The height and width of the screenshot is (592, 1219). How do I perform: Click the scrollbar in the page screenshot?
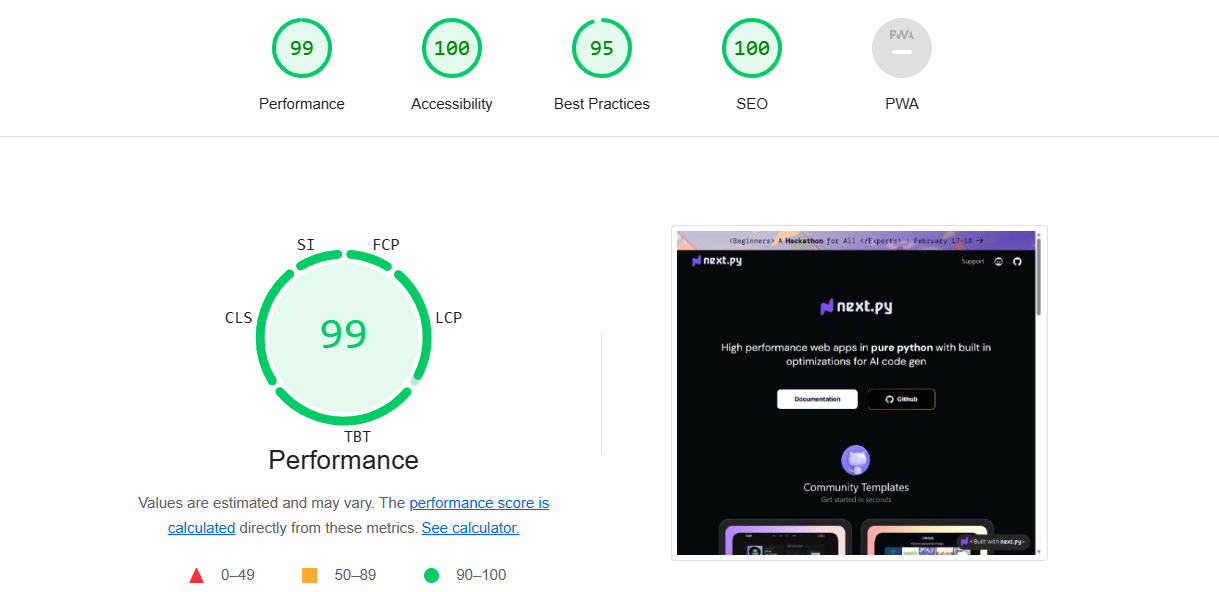coord(1038,393)
